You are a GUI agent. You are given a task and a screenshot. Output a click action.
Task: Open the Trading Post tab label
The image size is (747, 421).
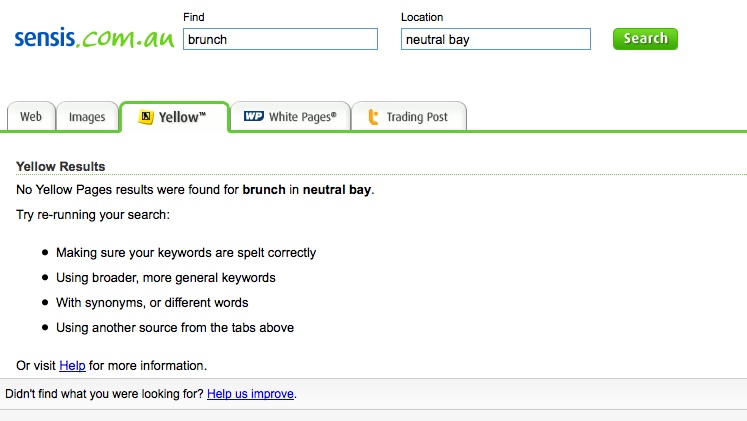click(x=417, y=117)
